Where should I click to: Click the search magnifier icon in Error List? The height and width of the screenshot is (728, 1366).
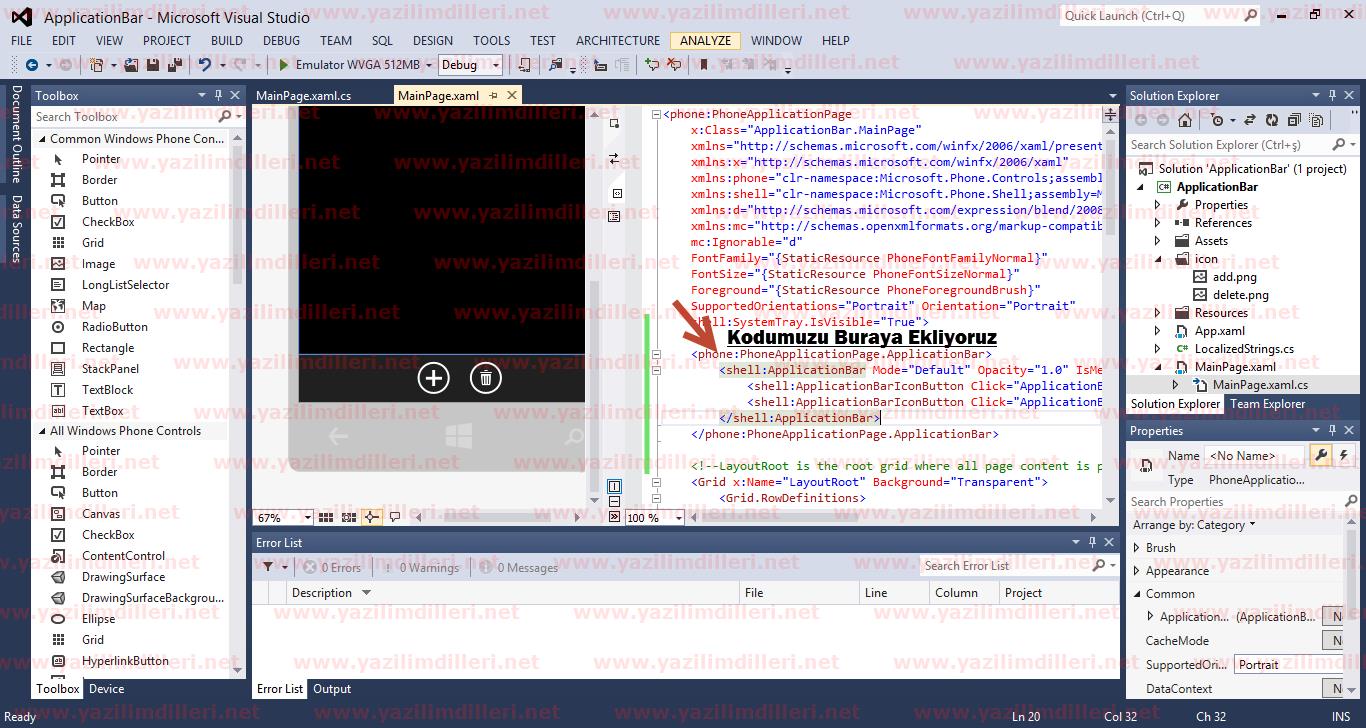(x=1098, y=566)
